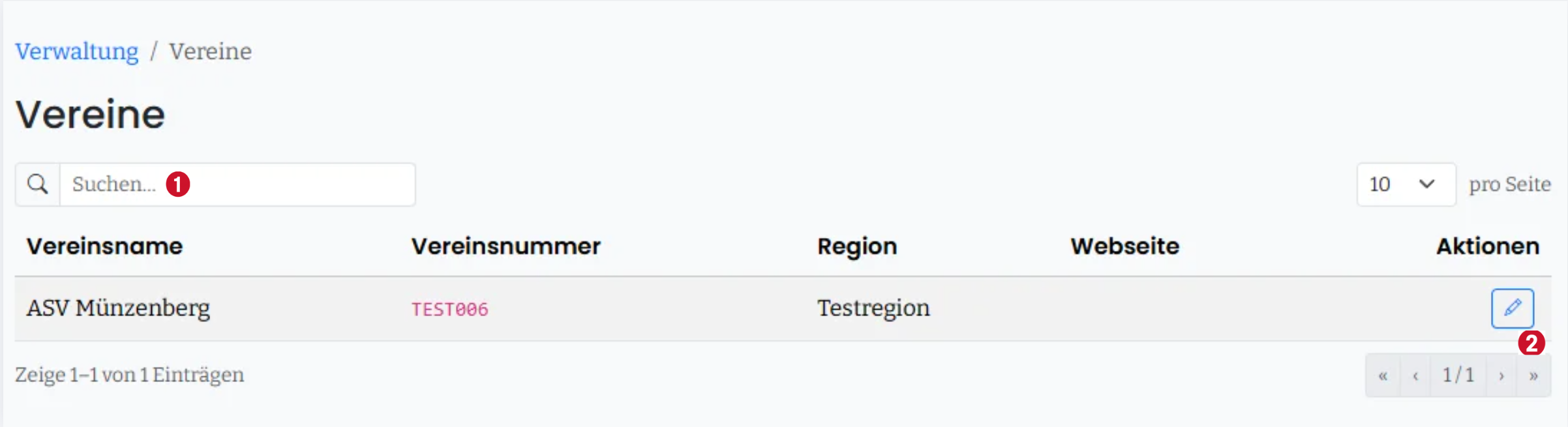This screenshot has height=427, width=1568.
Task: Sort by Vereinsname column header
Action: point(104,246)
